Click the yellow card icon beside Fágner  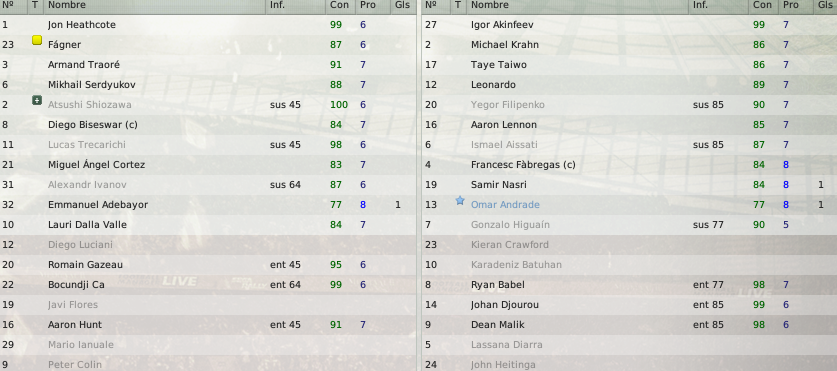point(37,40)
